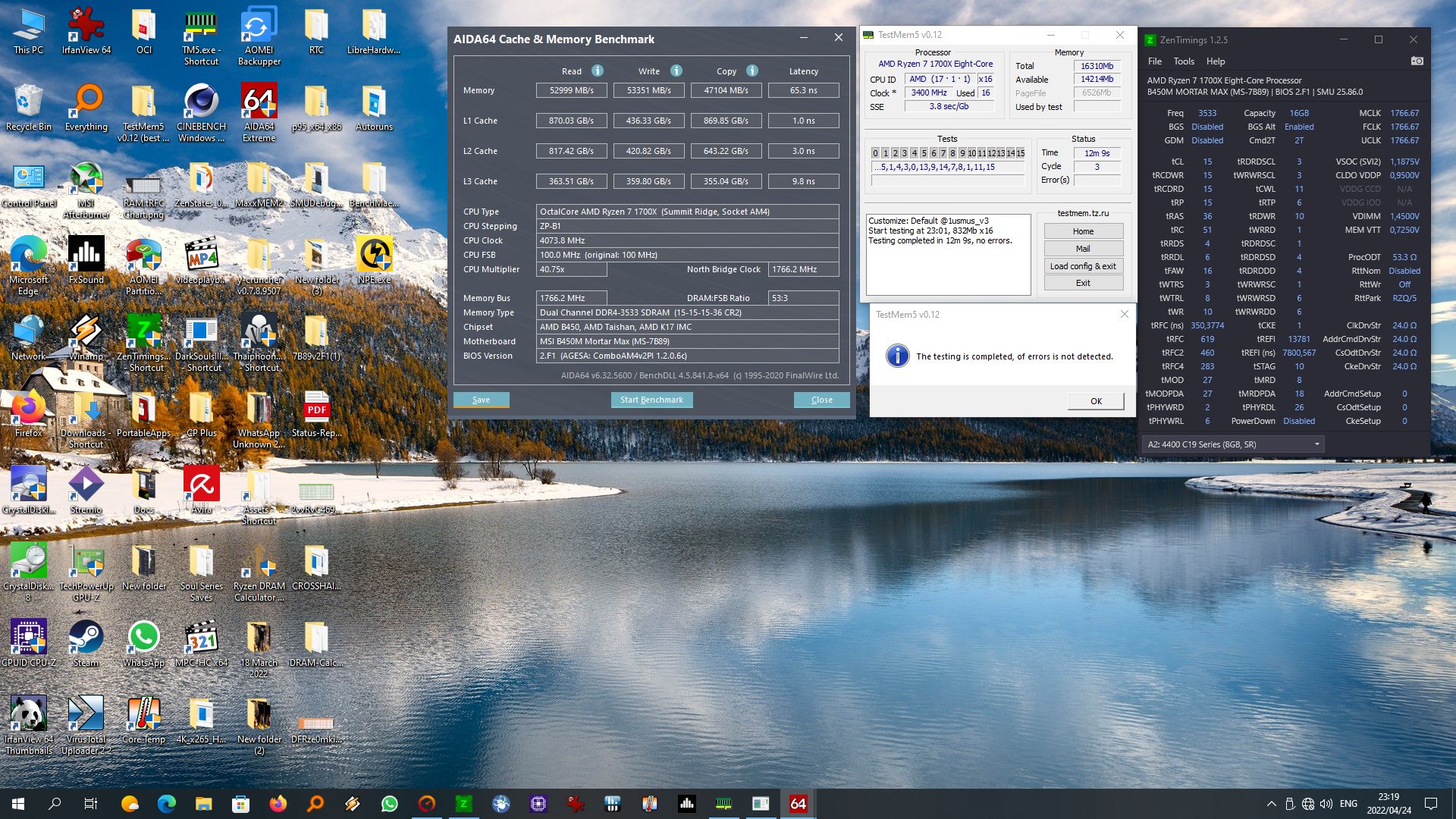1456x819 pixels.
Task: Open the ZenTimings shortcut on the desktop
Action: (144, 343)
